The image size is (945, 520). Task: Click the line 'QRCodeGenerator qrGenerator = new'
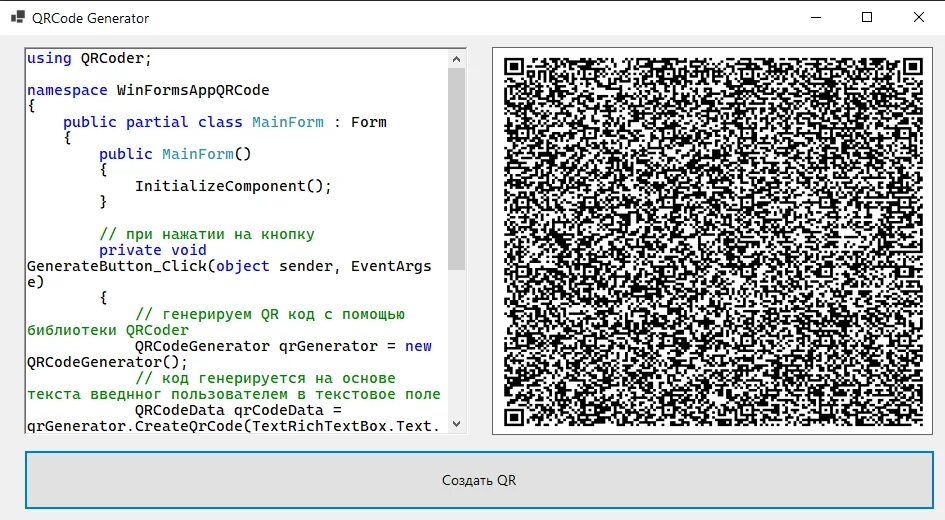283,346
